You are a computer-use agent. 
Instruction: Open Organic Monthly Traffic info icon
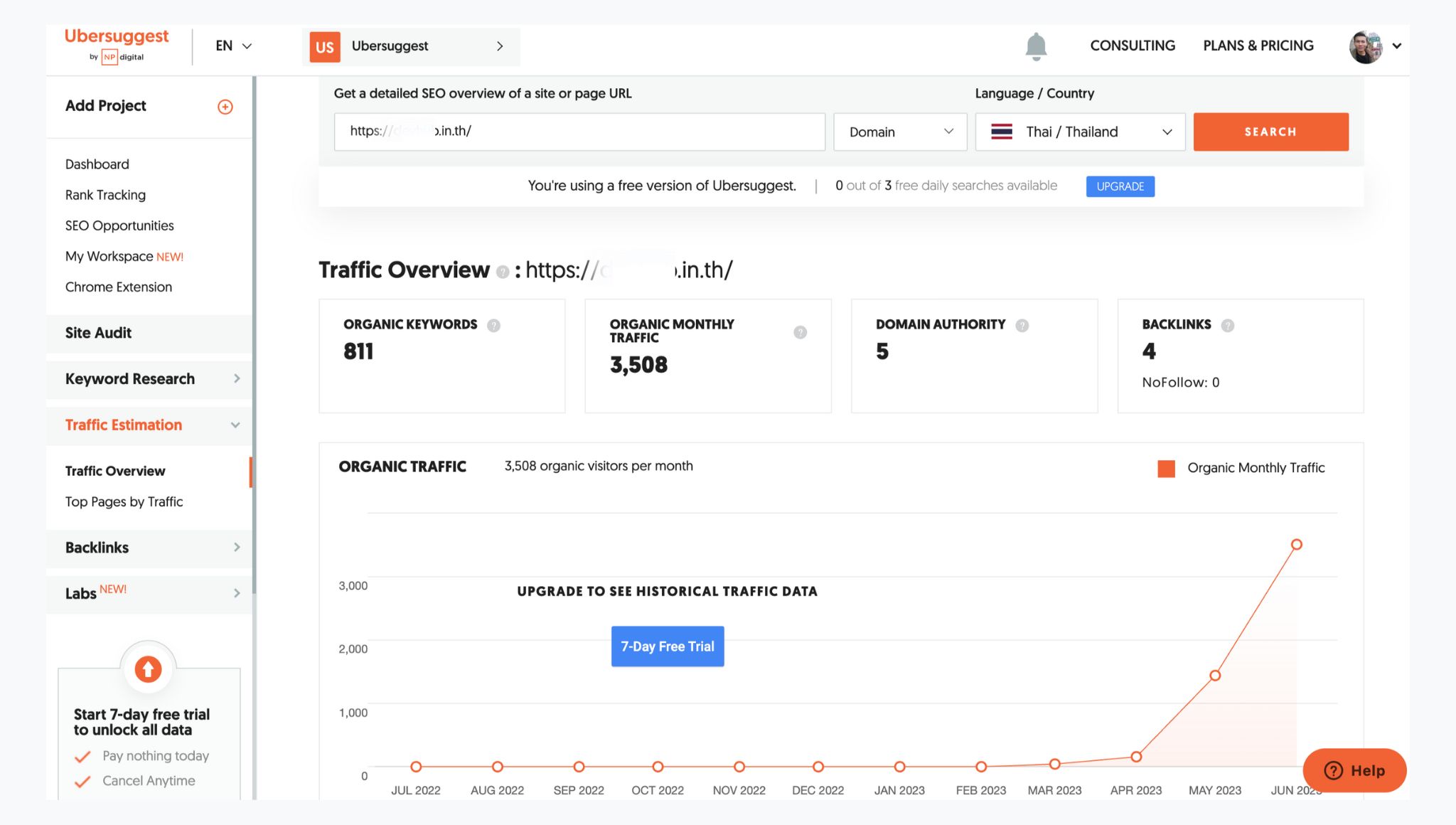click(800, 332)
